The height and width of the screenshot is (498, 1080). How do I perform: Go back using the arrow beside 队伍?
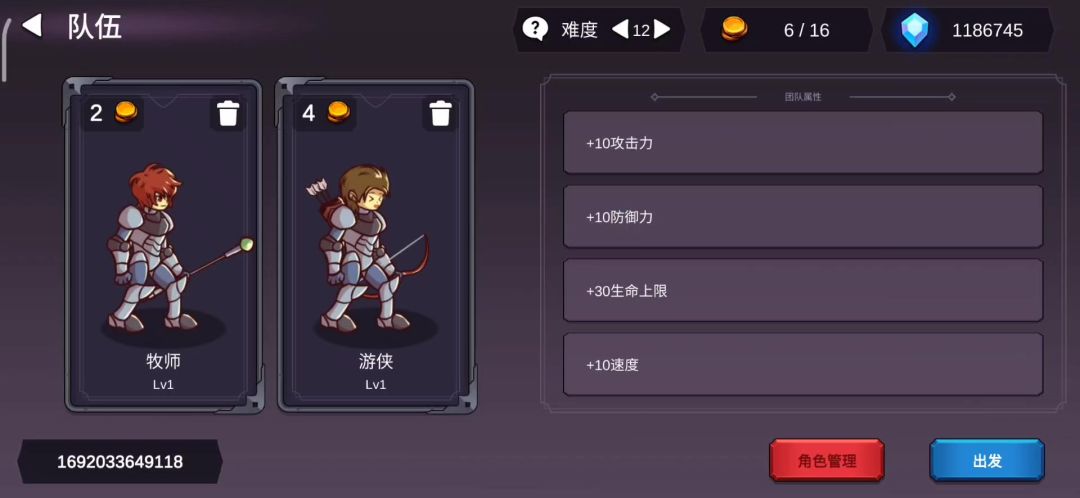tap(32, 26)
